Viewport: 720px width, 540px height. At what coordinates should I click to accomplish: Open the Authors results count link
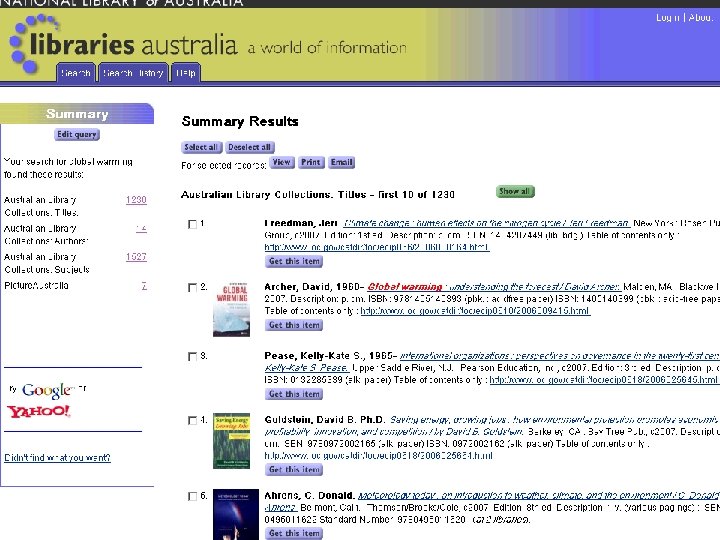(x=141, y=228)
